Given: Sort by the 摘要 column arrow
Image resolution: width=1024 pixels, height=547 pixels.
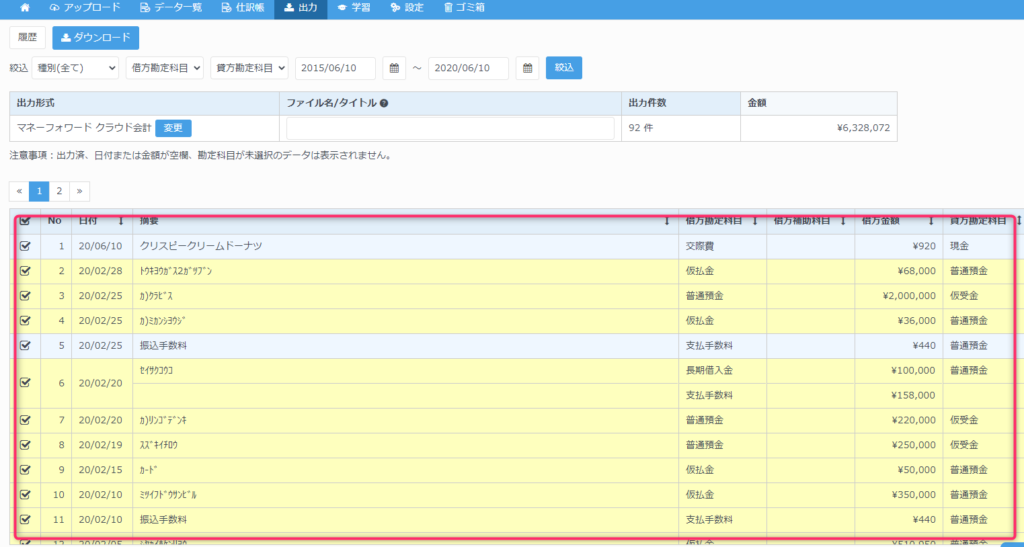Looking at the screenshot, I should [667, 221].
